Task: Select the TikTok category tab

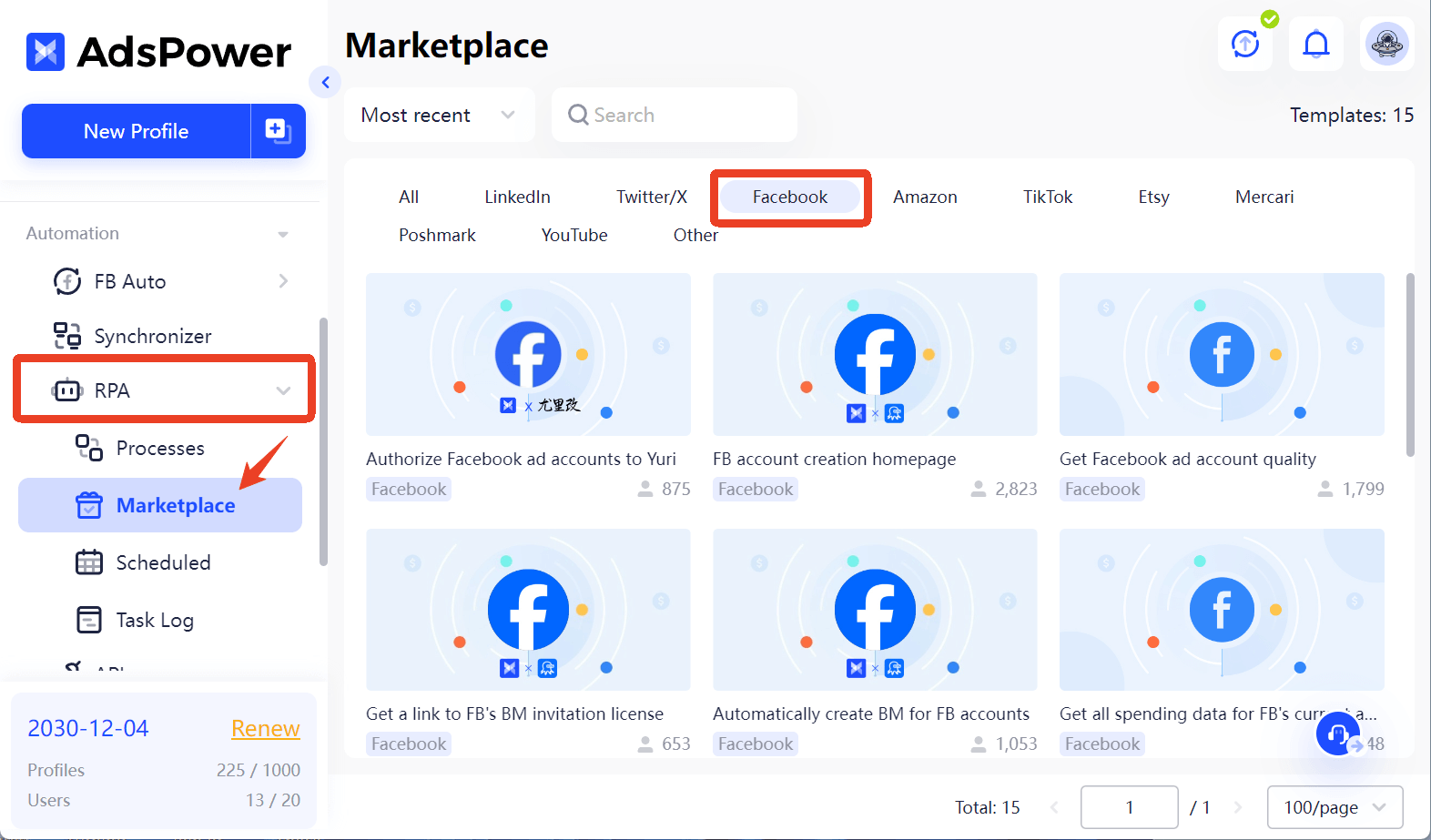Action: 1048,197
